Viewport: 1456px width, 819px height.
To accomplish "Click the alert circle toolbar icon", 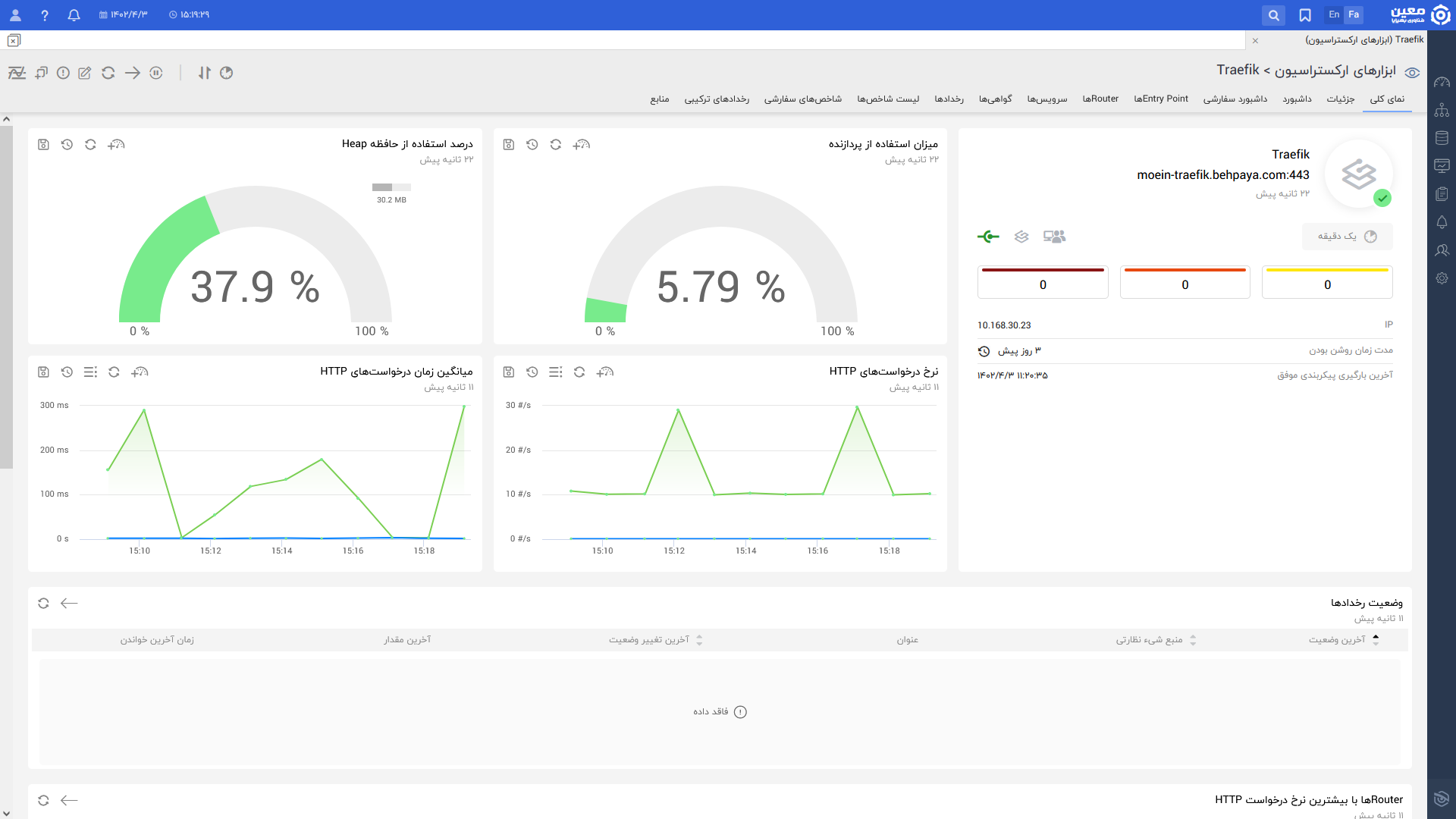I will (64, 73).
